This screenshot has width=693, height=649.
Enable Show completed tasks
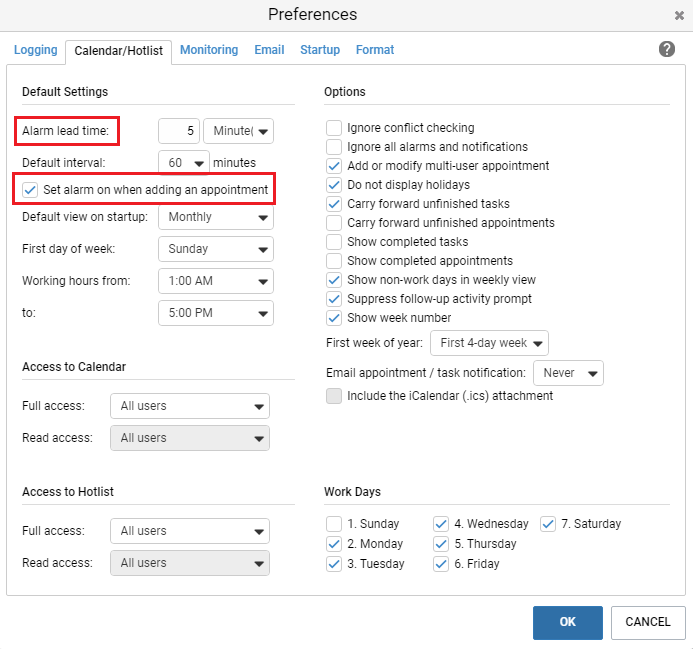(334, 242)
